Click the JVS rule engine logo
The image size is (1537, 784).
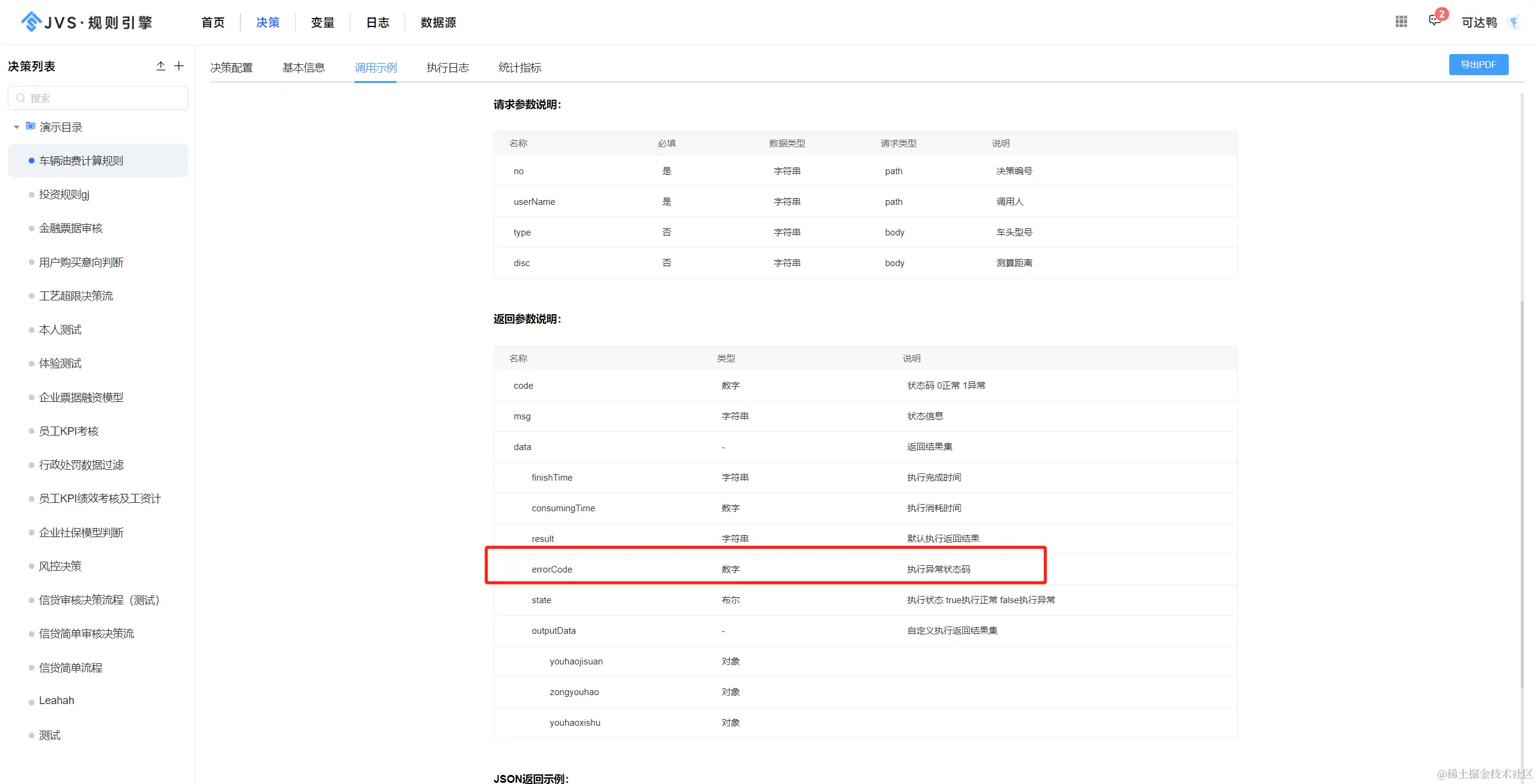point(87,22)
